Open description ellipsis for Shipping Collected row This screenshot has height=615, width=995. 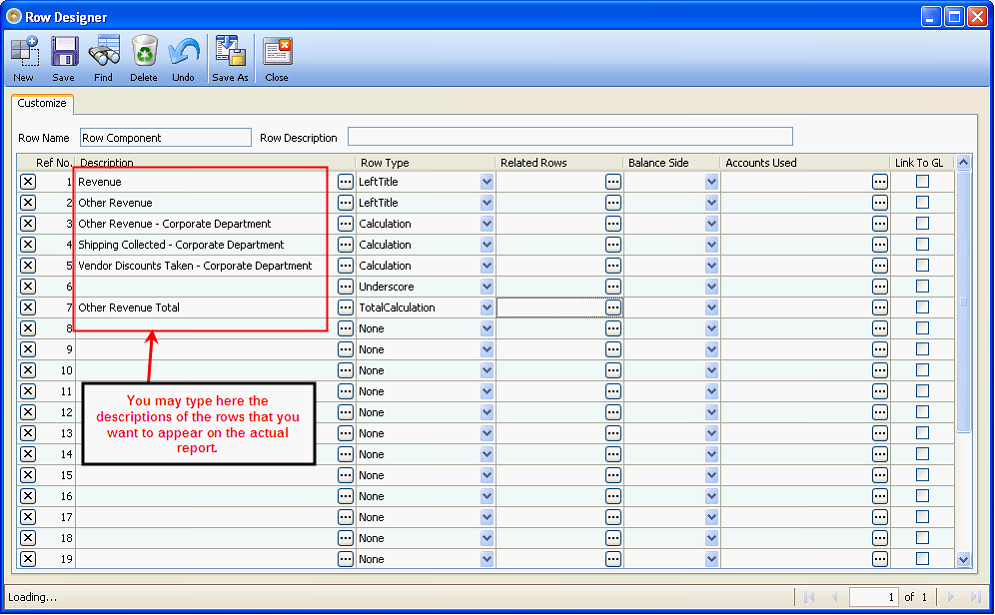tap(345, 245)
